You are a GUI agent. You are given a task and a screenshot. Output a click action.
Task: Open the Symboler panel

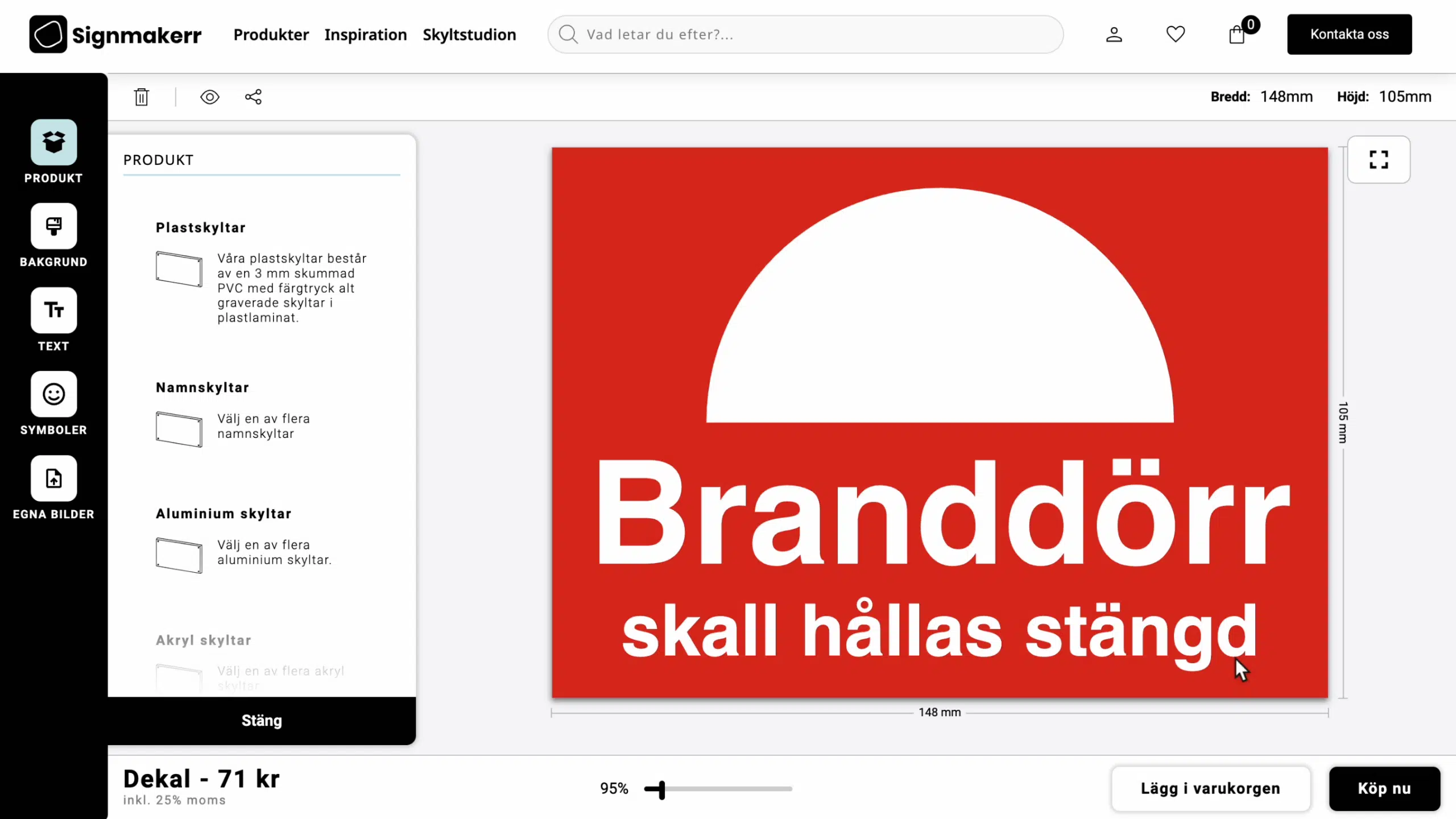(x=53, y=395)
